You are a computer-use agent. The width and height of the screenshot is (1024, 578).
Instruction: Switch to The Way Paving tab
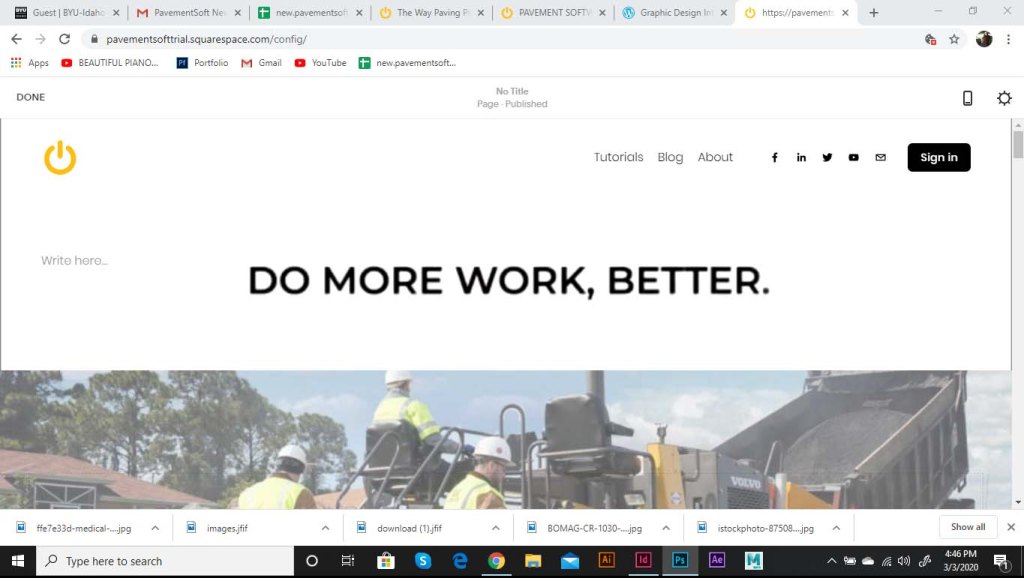pos(430,13)
